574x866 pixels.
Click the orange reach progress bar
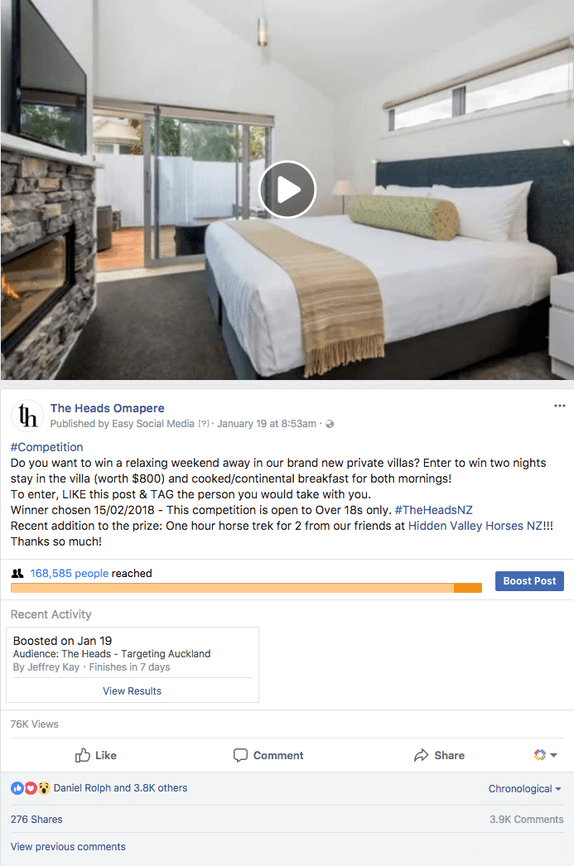click(246, 588)
